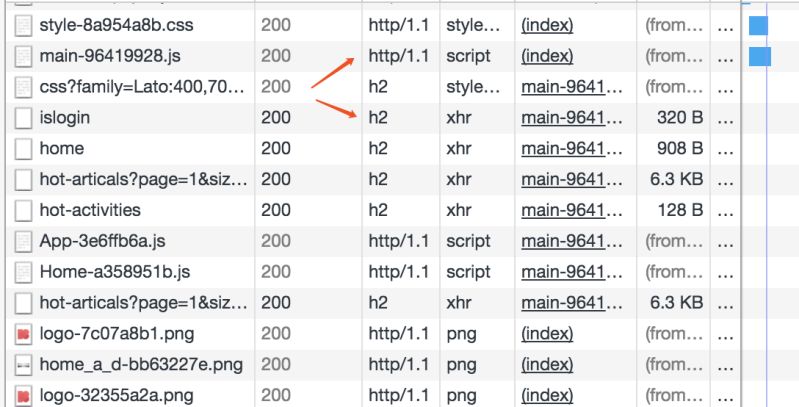The image size is (799, 407).
Task: Select the Home-a358951b.js request name
Action: tap(115, 272)
